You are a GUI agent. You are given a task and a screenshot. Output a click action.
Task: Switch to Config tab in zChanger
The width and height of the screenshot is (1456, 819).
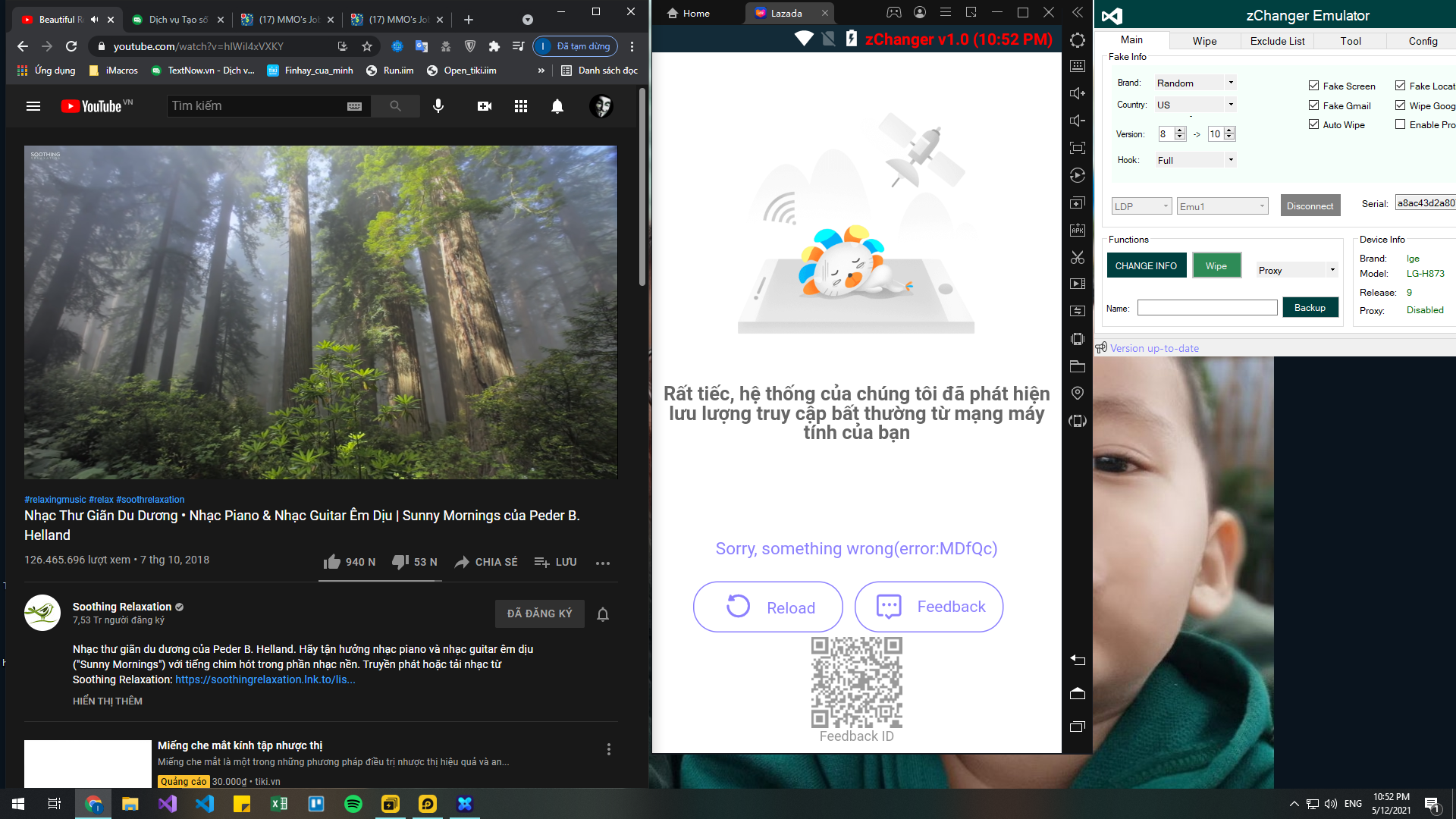coord(1423,41)
